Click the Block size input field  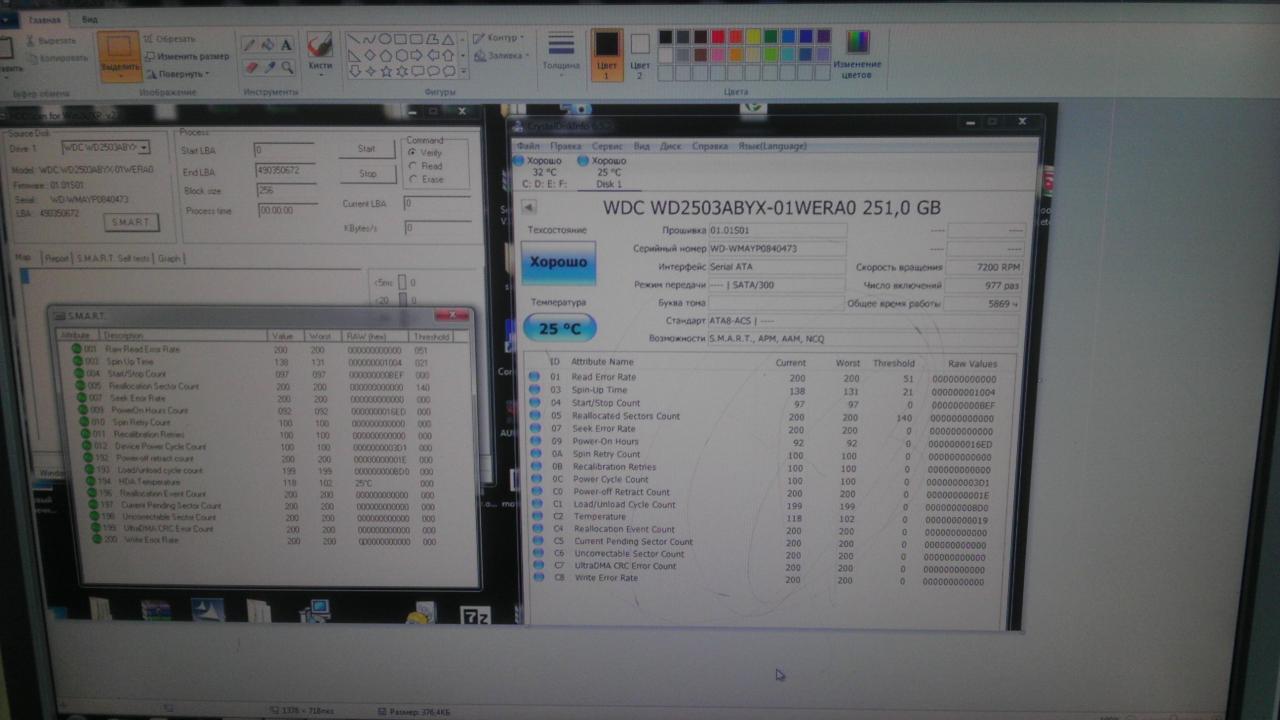pos(285,191)
